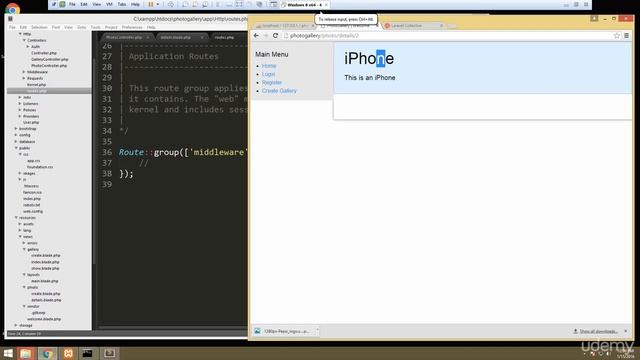This screenshot has height=360, width=640.
Task: Click Show all downloads link
Action: click(x=596, y=331)
